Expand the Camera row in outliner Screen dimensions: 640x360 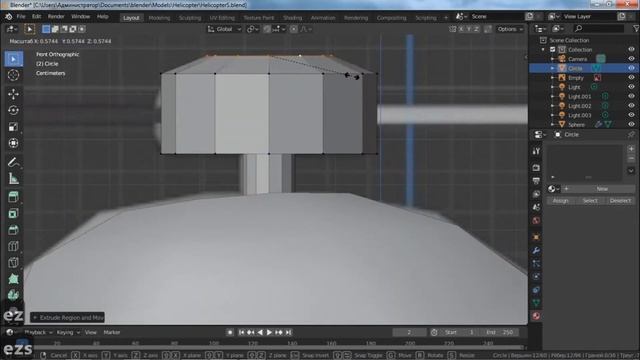tap(552, 59)
